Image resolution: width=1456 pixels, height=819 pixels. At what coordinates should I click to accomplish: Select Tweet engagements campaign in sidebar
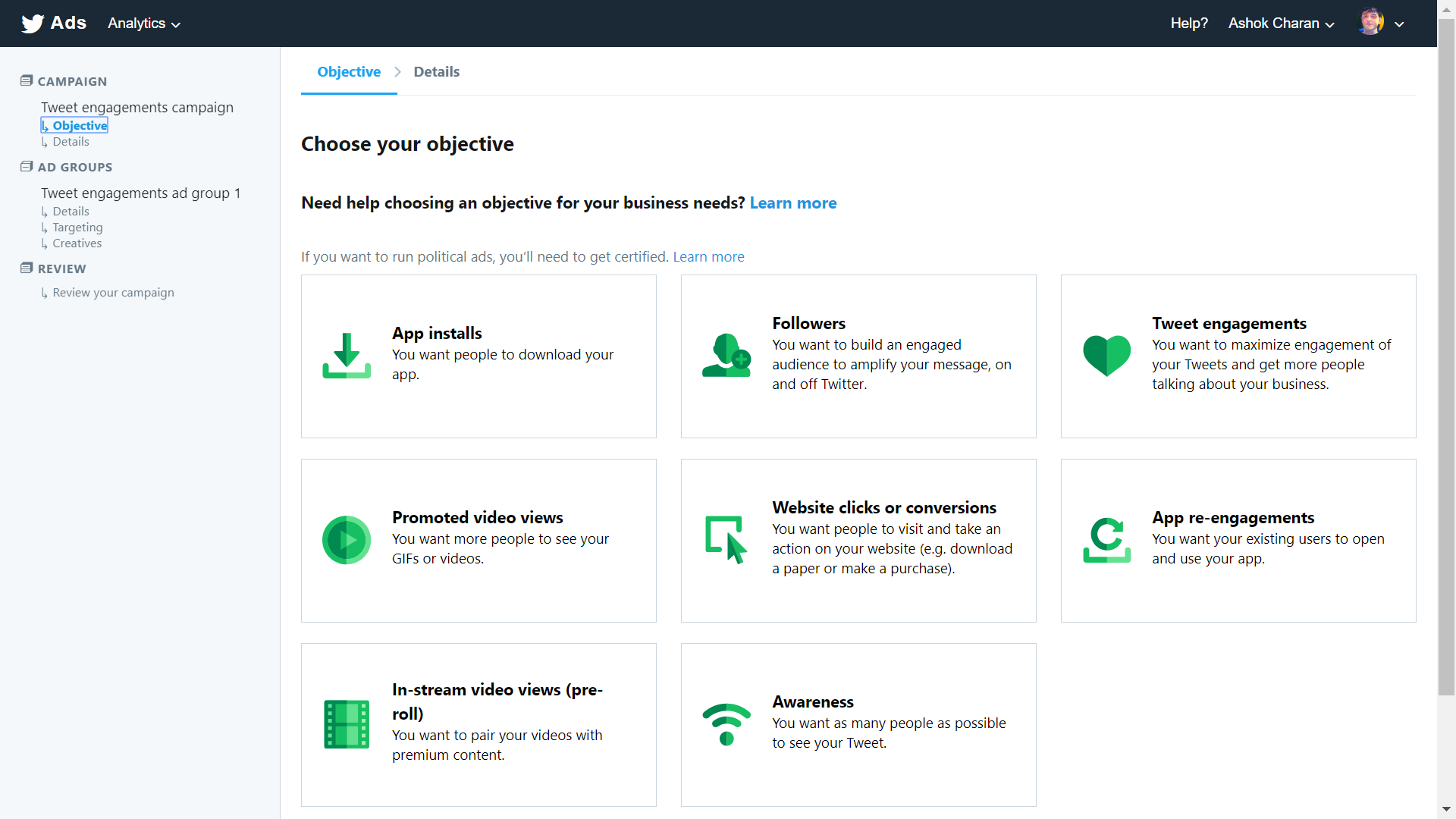pyautogui.click(x=137, y=107)
